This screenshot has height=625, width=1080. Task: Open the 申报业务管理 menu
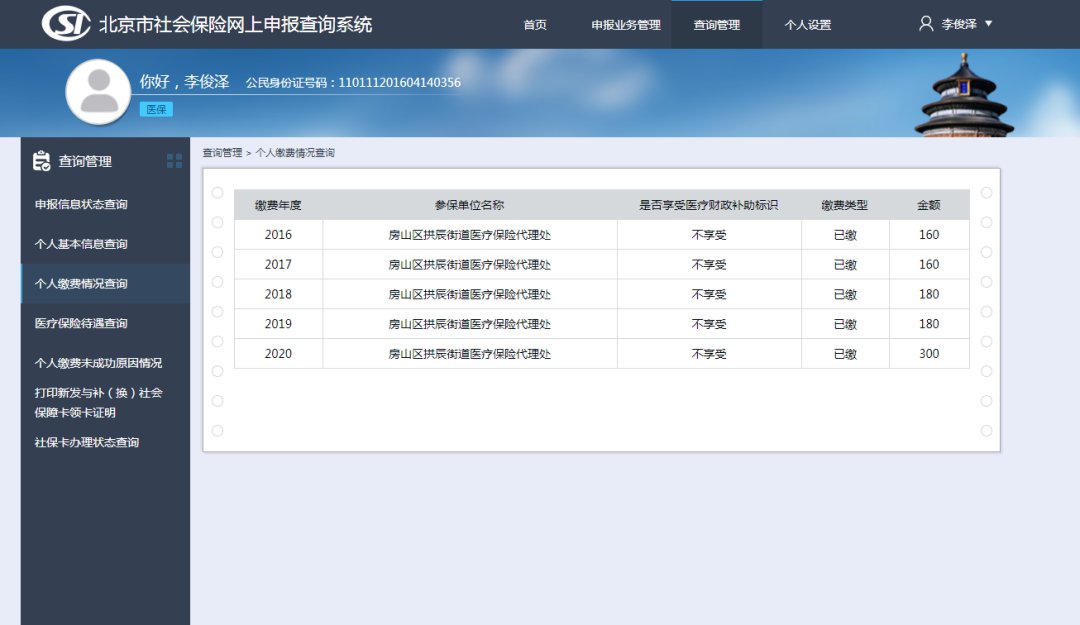[x=626, y=25]
